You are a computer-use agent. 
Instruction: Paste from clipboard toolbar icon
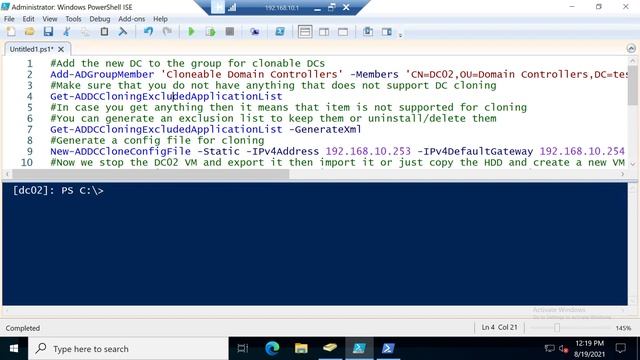[x=104, y=32]
